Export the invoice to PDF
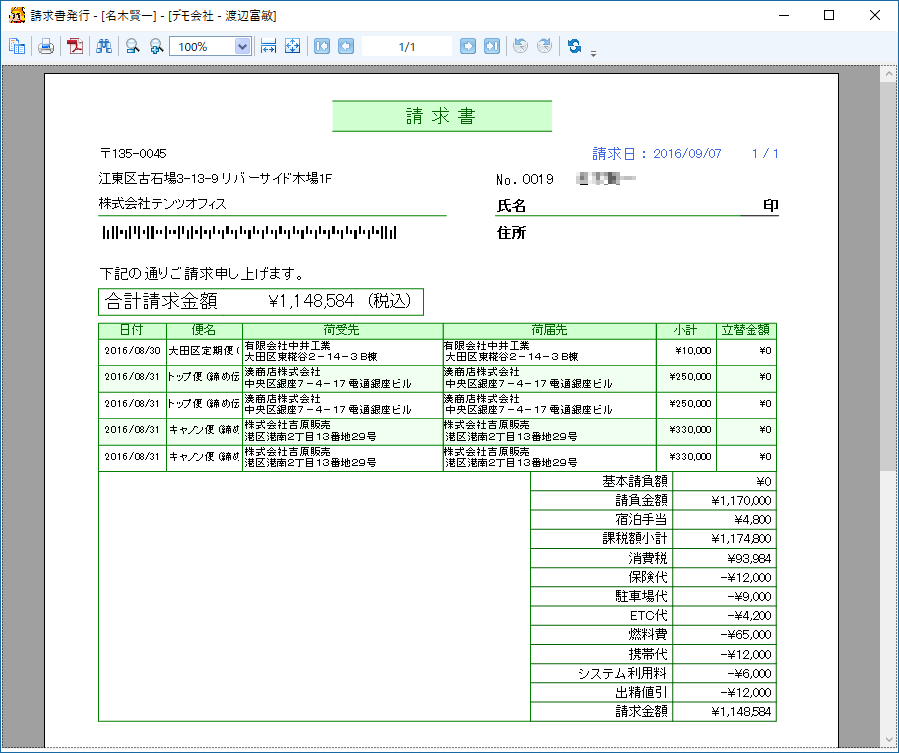 [75, 46]
